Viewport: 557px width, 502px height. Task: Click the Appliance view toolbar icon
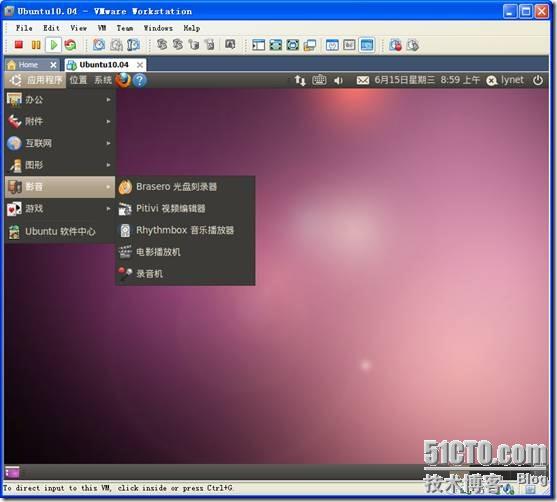point(349,45)
